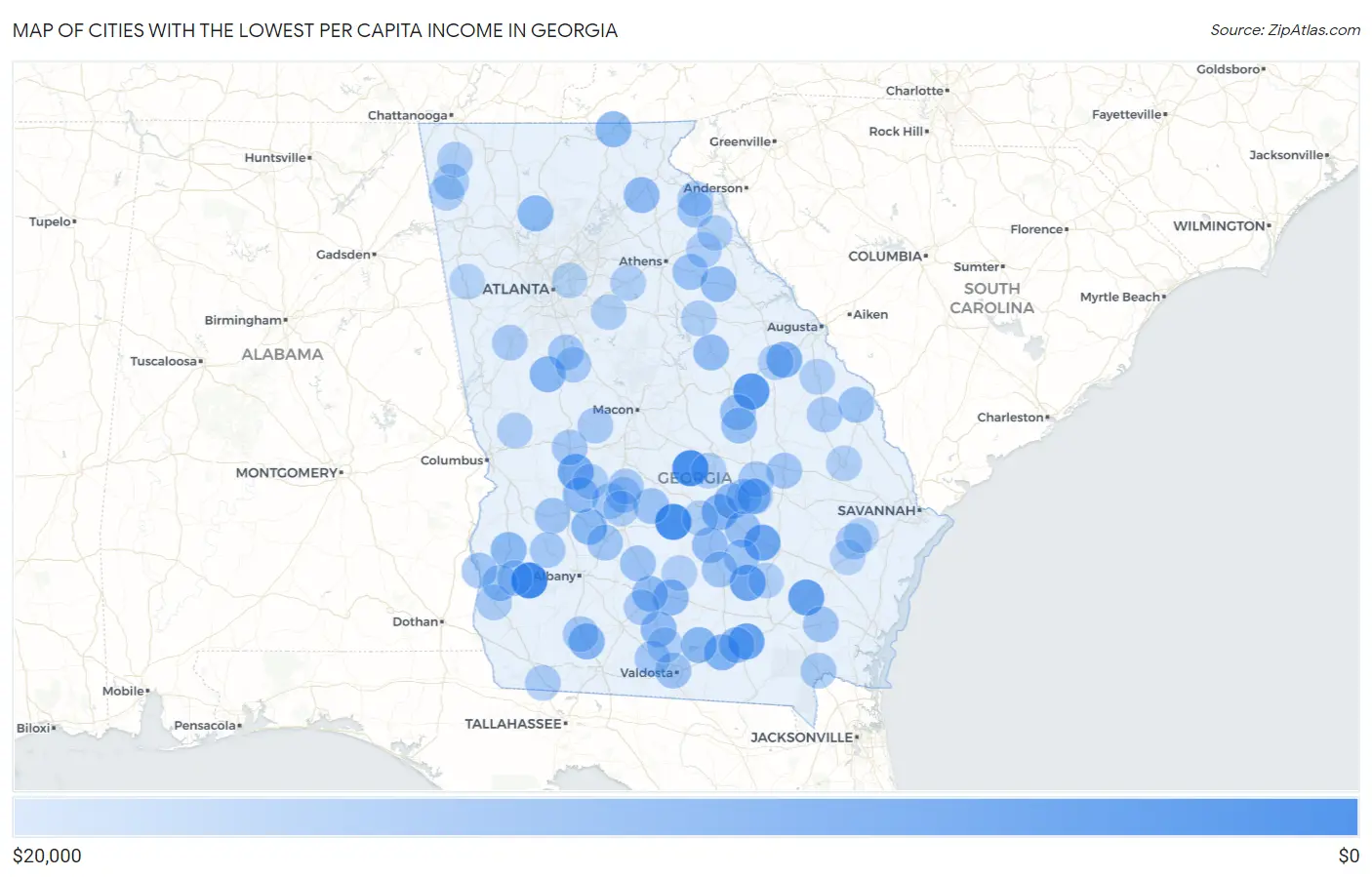1372x877 pixels.
Task: Click the Anderson city label
Action: click(x=713, y=188)
